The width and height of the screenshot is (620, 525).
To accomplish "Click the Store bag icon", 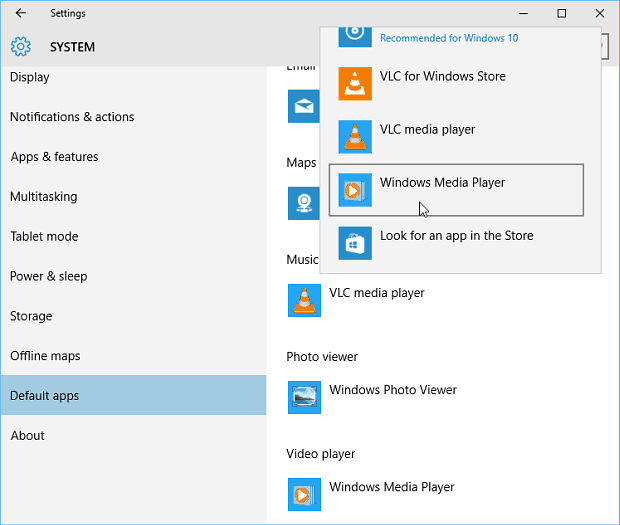I will click(x=355, y=243).
